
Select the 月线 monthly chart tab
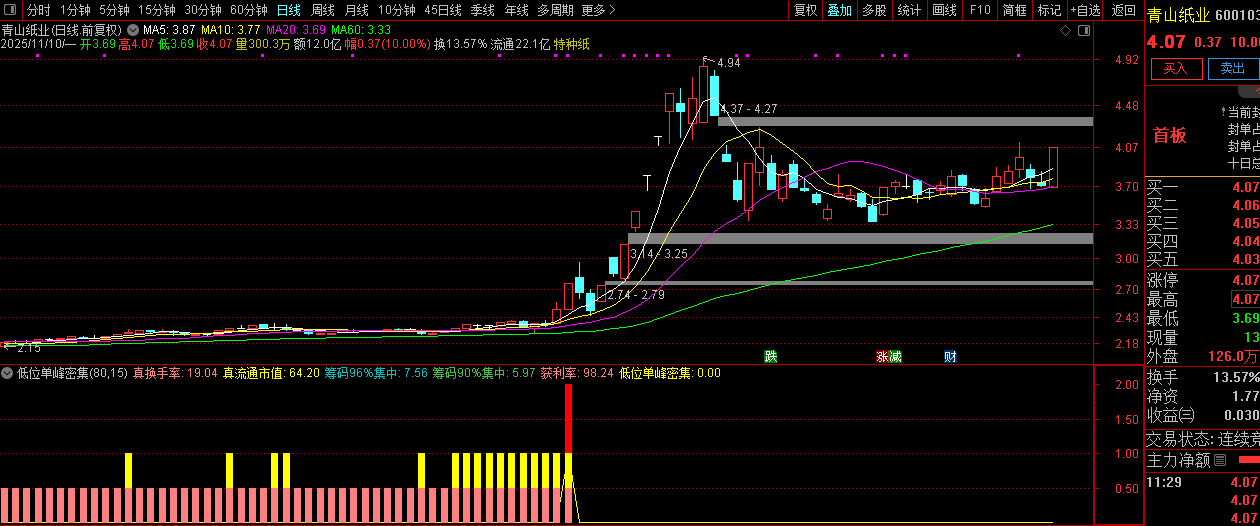coord(357,10)
